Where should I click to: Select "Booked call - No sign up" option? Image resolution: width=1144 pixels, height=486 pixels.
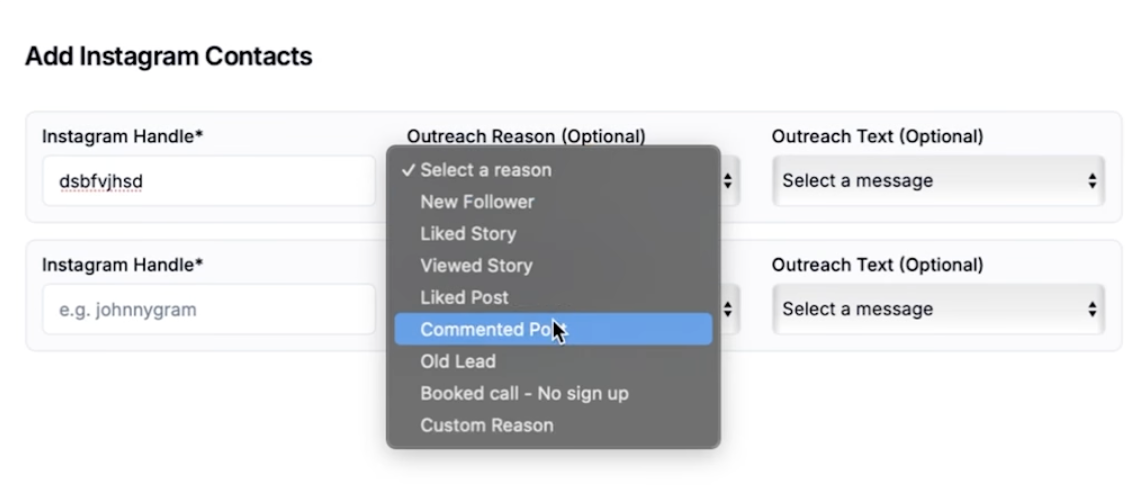pos(524,394)
